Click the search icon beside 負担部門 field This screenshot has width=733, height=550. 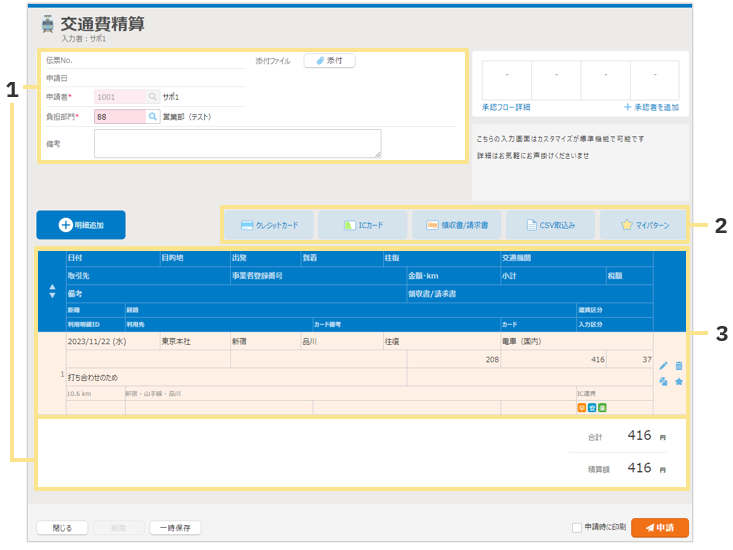[x=153, y=117]
